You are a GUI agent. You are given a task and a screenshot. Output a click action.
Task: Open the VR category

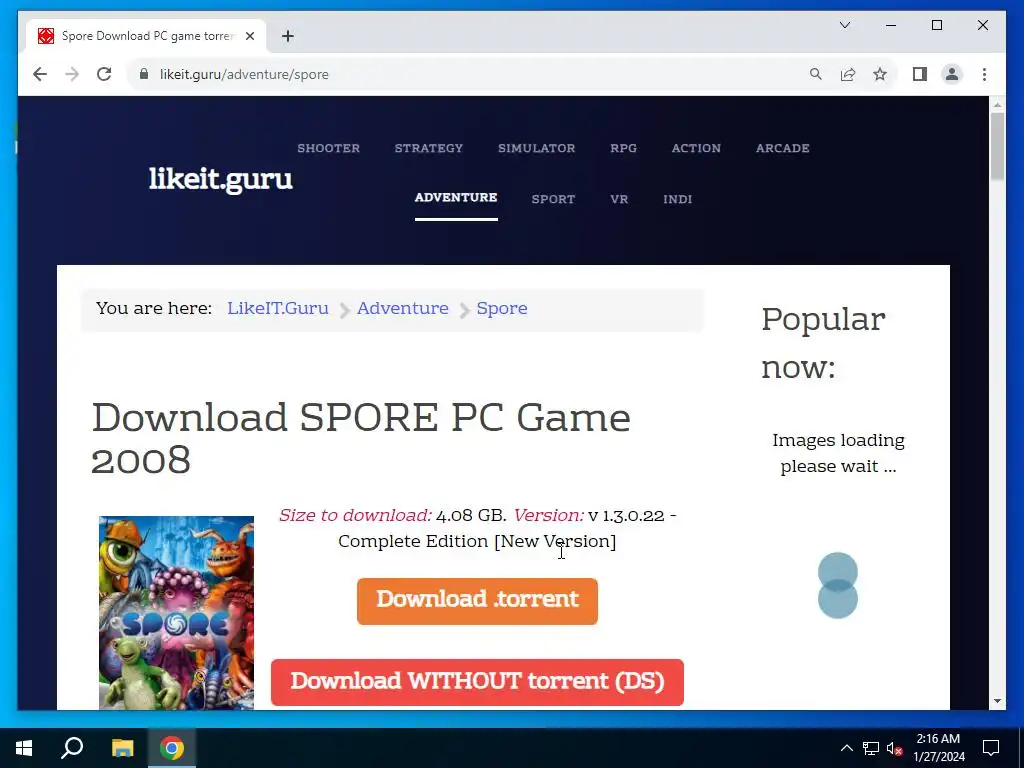[x=619, y=199]
